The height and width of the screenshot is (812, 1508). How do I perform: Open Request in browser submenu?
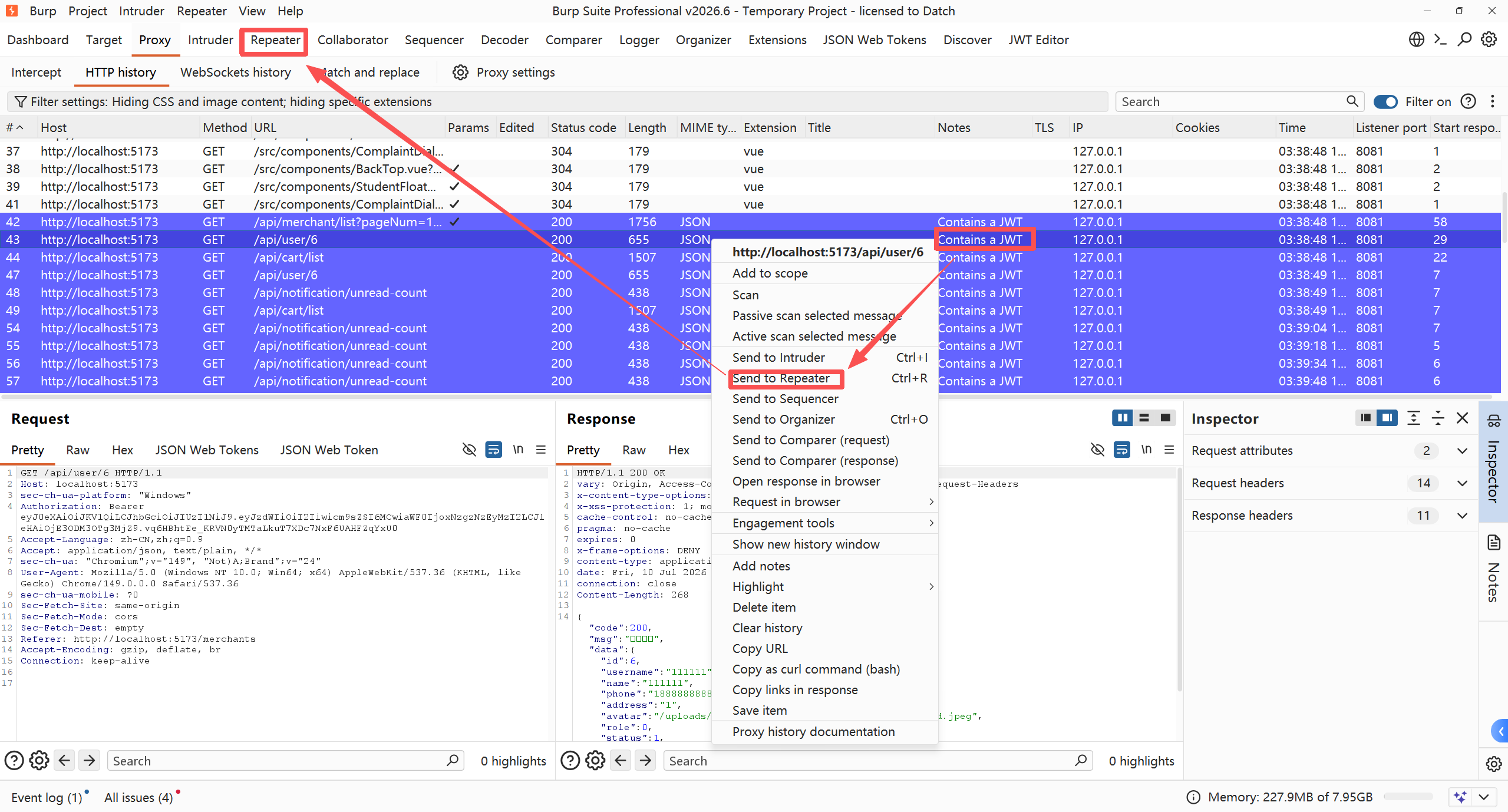[824, 502]
